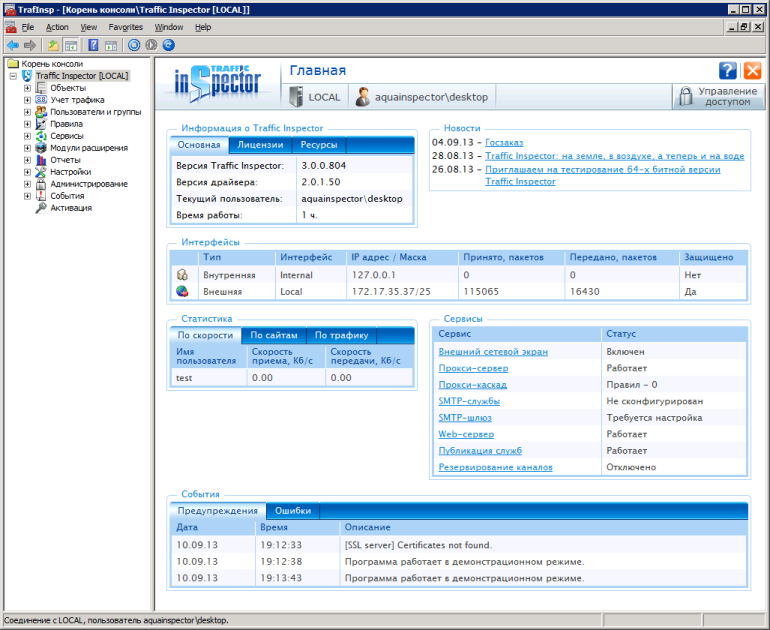Switch to the По трафику tab

[341, 335]
